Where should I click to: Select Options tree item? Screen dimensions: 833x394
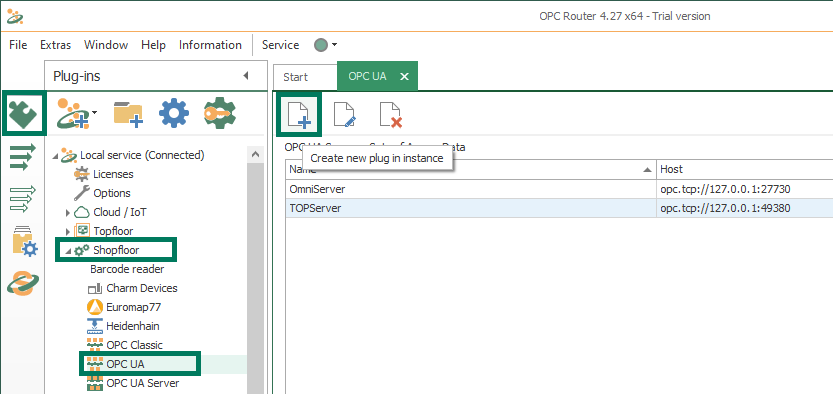click(112, 193)
